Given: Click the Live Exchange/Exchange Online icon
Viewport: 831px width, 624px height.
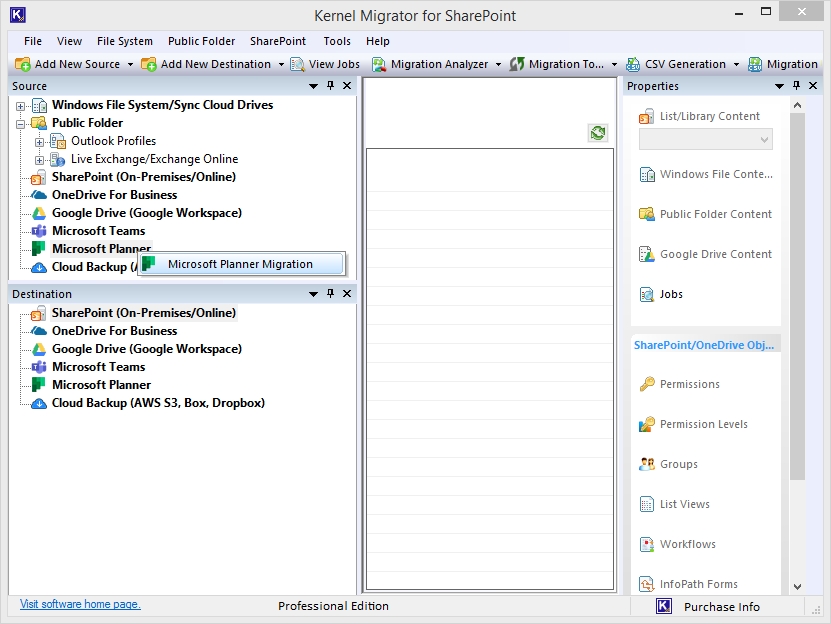Looking at the screenshot, I should tap(58, 159).
